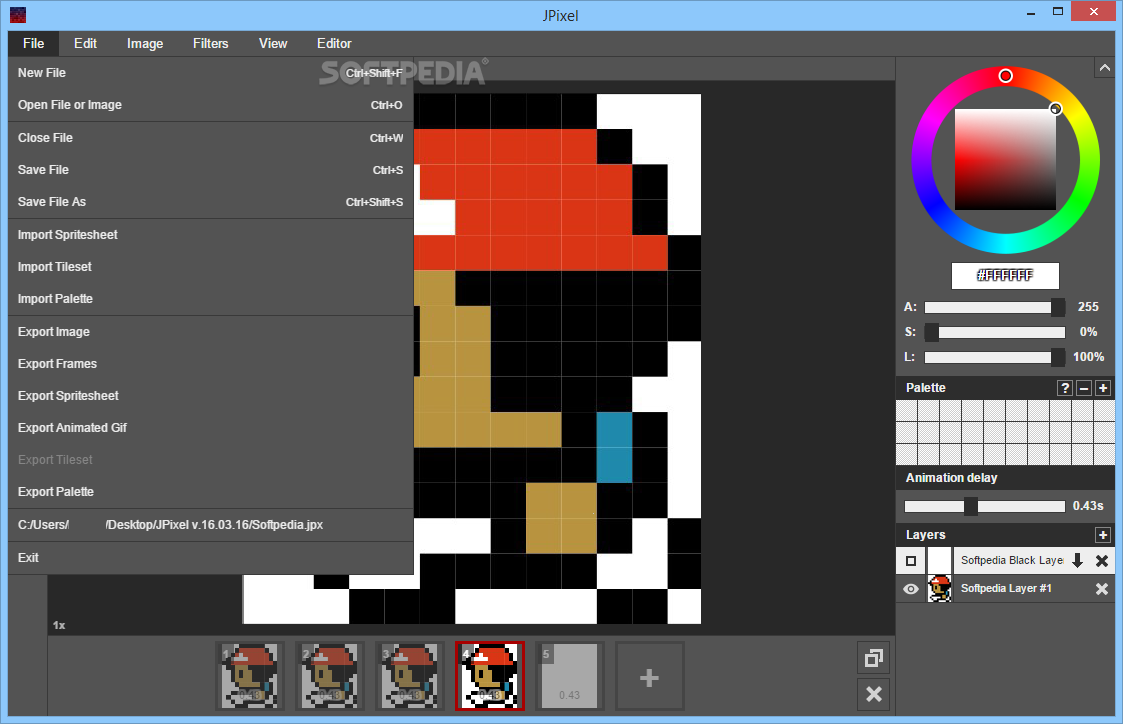Click Export Palette entry
The height and width of the screenshot is (724, 1123).
(x=211, y=492)
